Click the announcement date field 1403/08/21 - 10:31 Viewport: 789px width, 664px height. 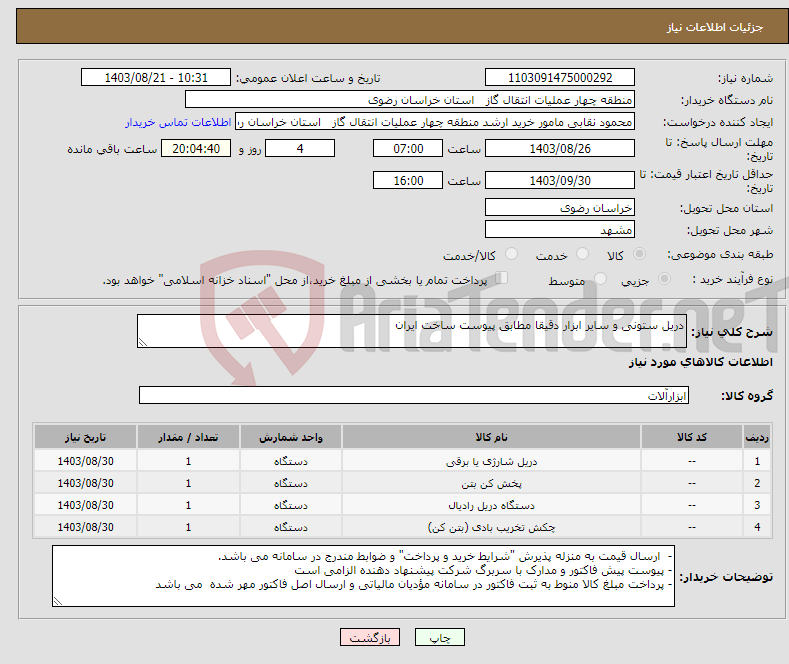[x=155, y=77]
